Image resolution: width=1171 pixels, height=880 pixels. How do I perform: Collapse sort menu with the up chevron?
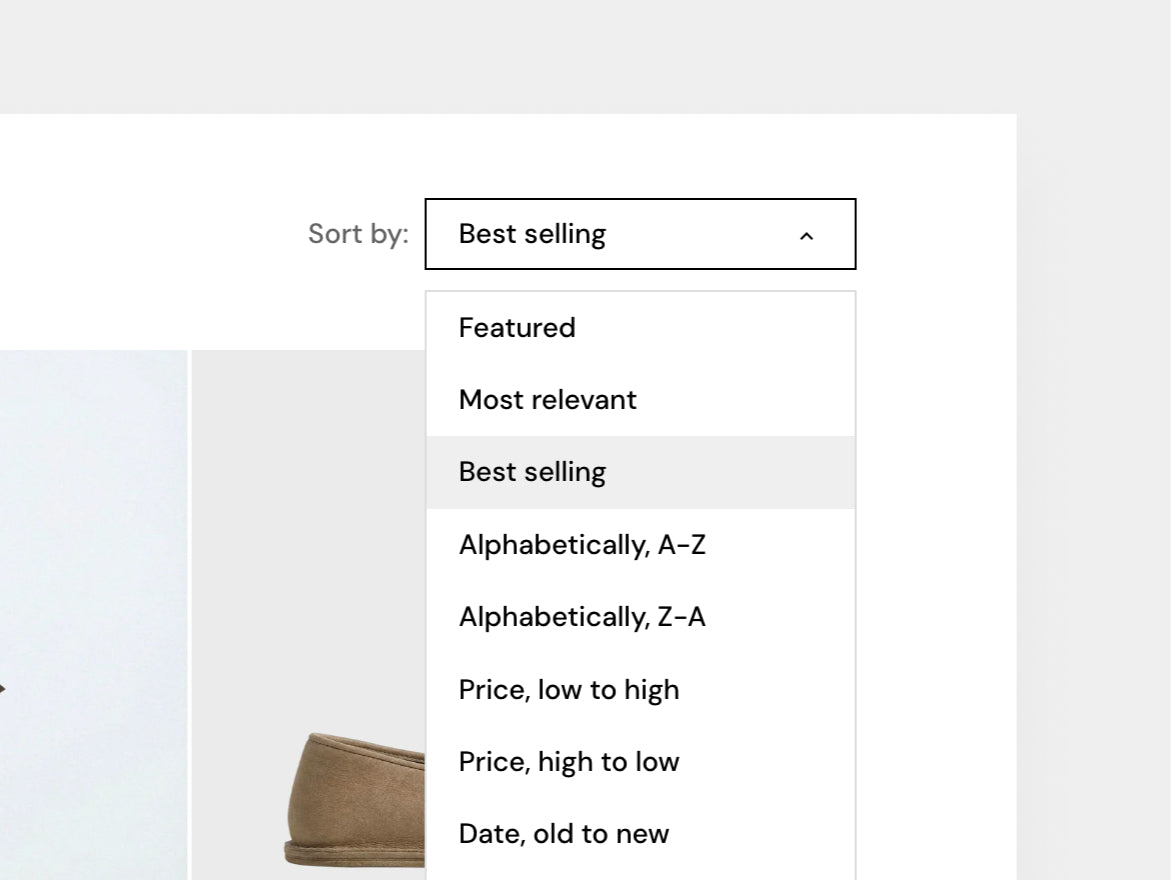tap(806, 236)
